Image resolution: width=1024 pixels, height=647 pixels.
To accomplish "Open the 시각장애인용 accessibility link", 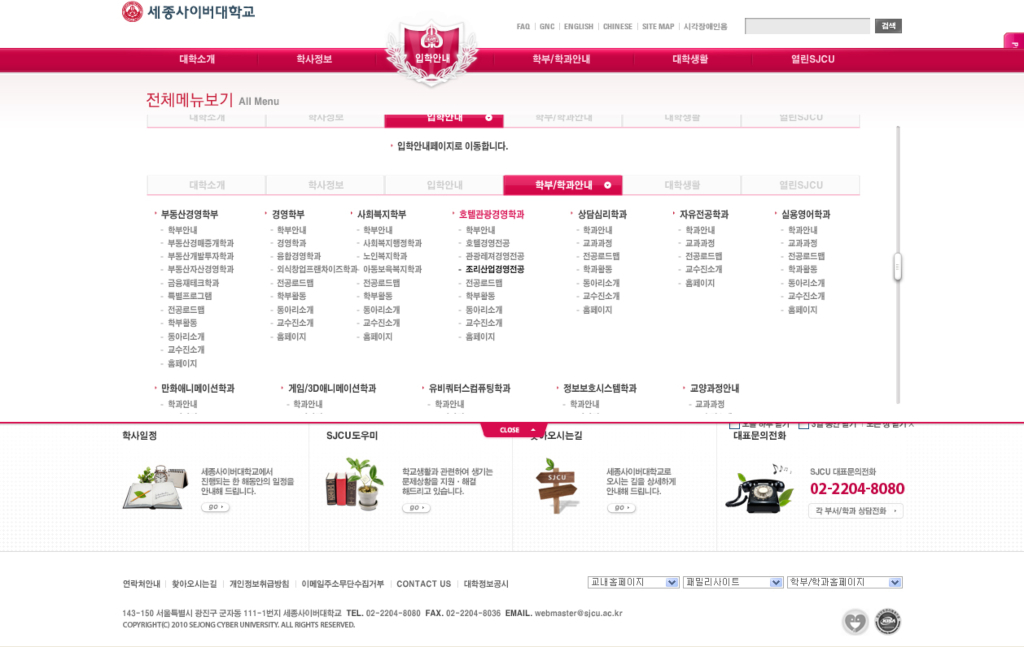I will [705, 27].
